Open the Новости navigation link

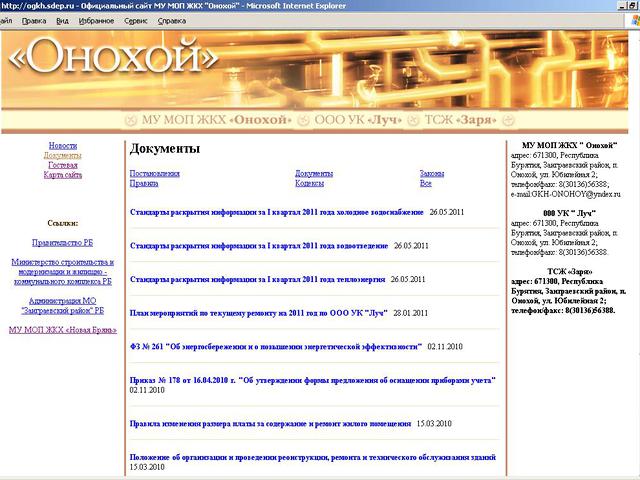point(63,146)
